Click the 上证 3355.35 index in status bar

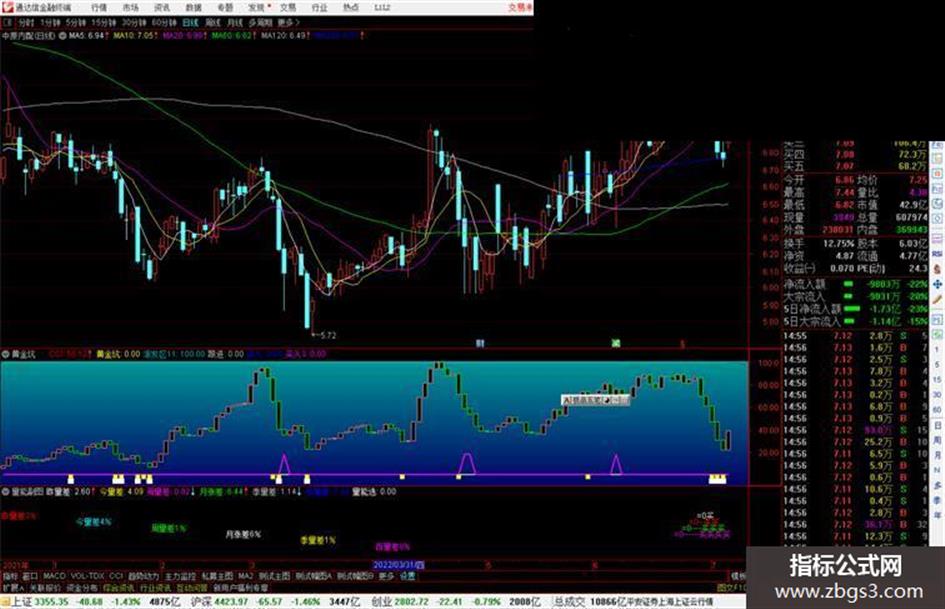39,601
